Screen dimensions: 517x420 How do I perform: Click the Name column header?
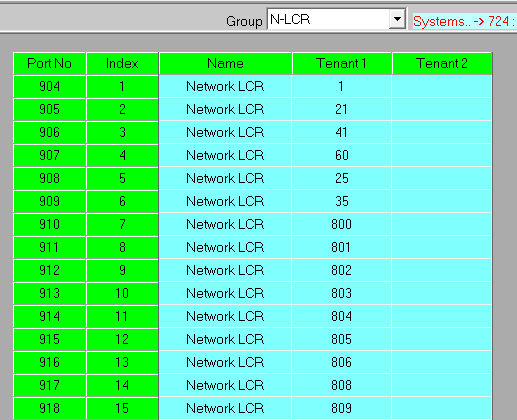[x=225, y=63]
